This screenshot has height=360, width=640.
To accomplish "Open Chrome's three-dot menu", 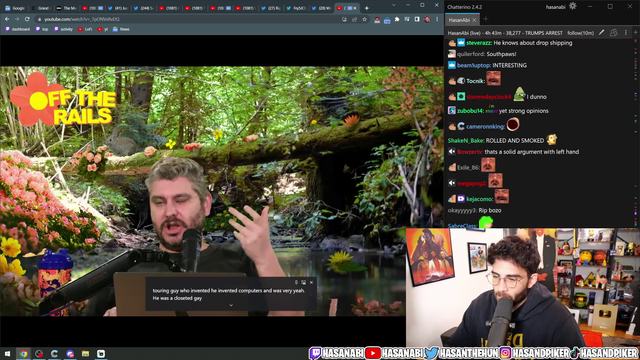I will (437, 19).
